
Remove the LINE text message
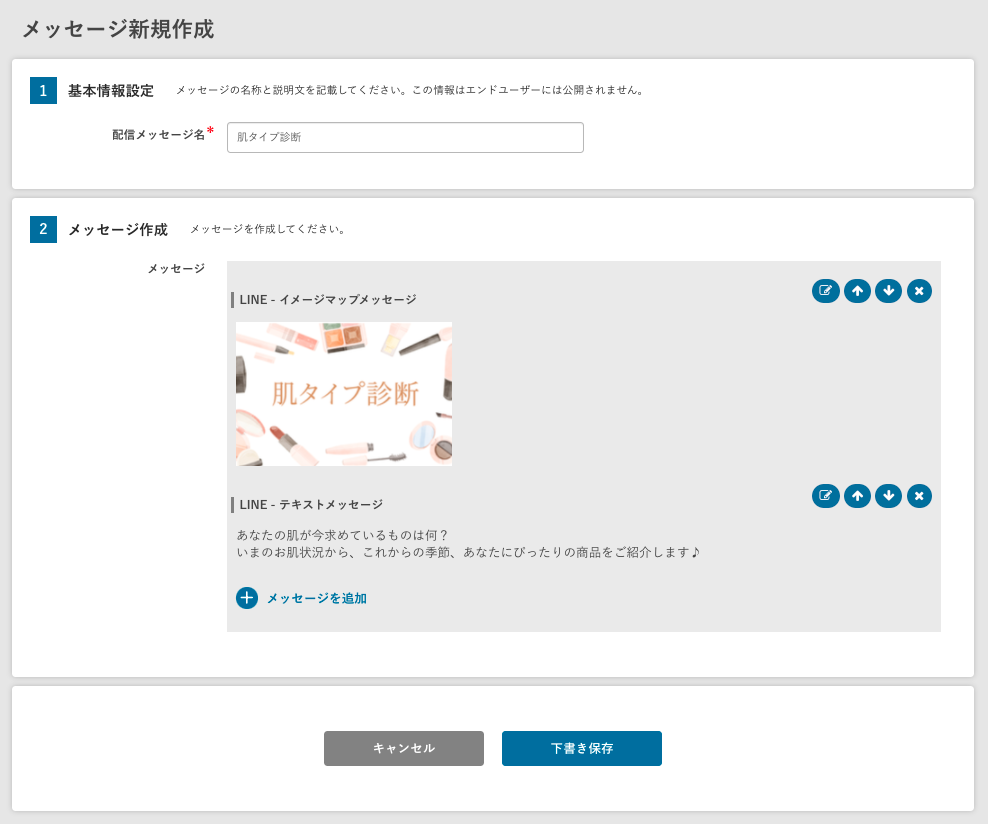(x=919, y=496)
